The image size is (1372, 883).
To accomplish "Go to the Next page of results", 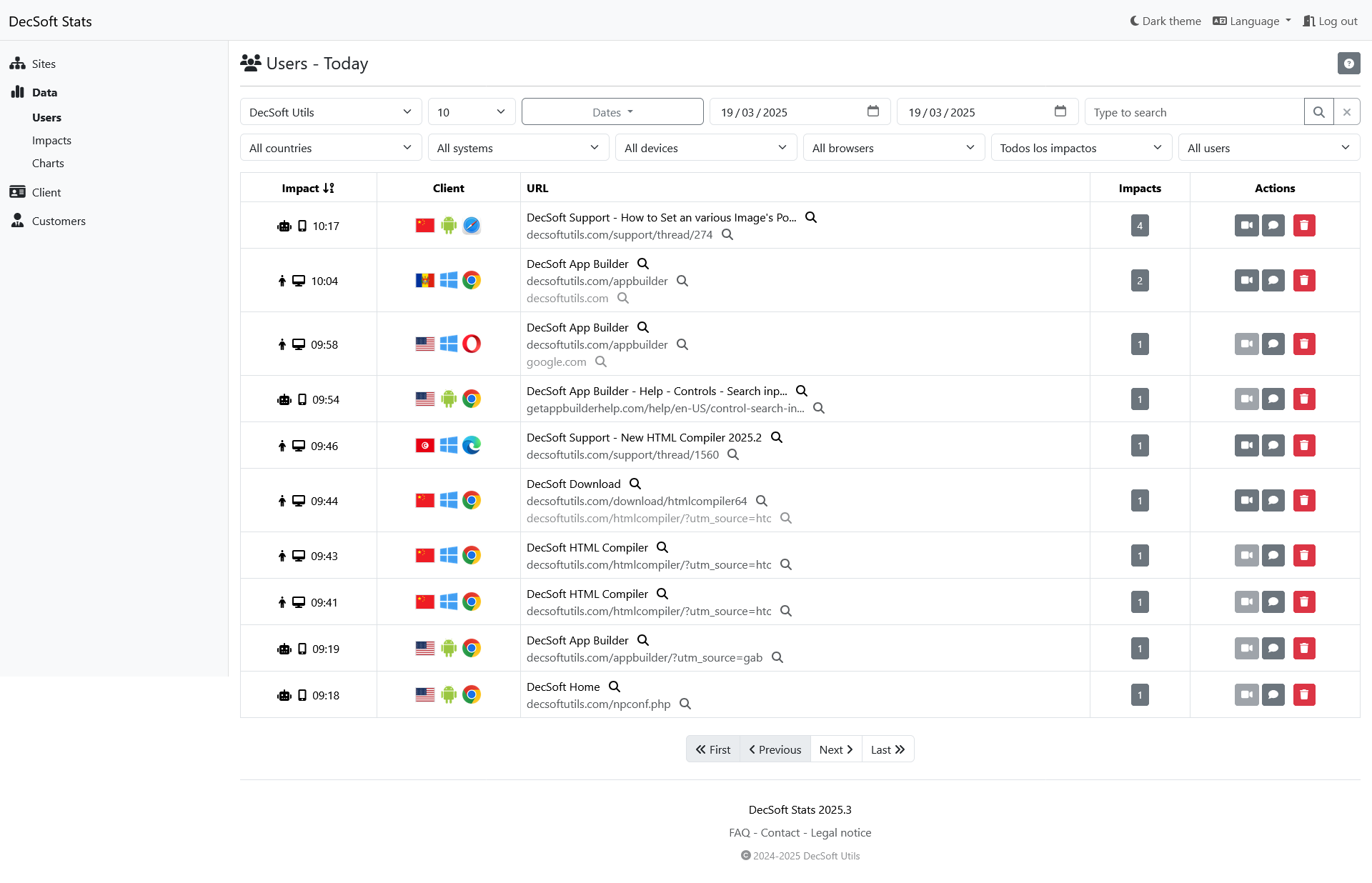I will tap(835, 749).
